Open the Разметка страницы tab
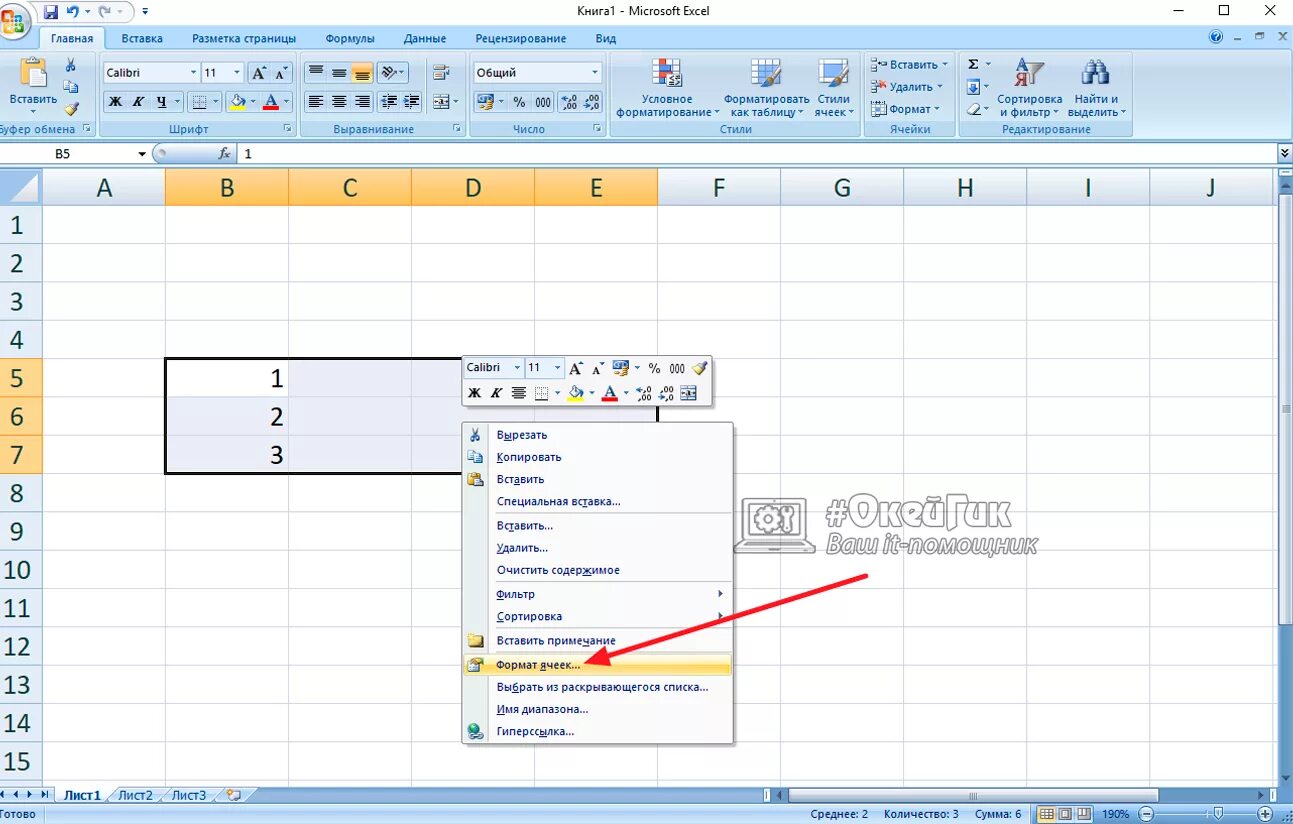 (244, 38)
